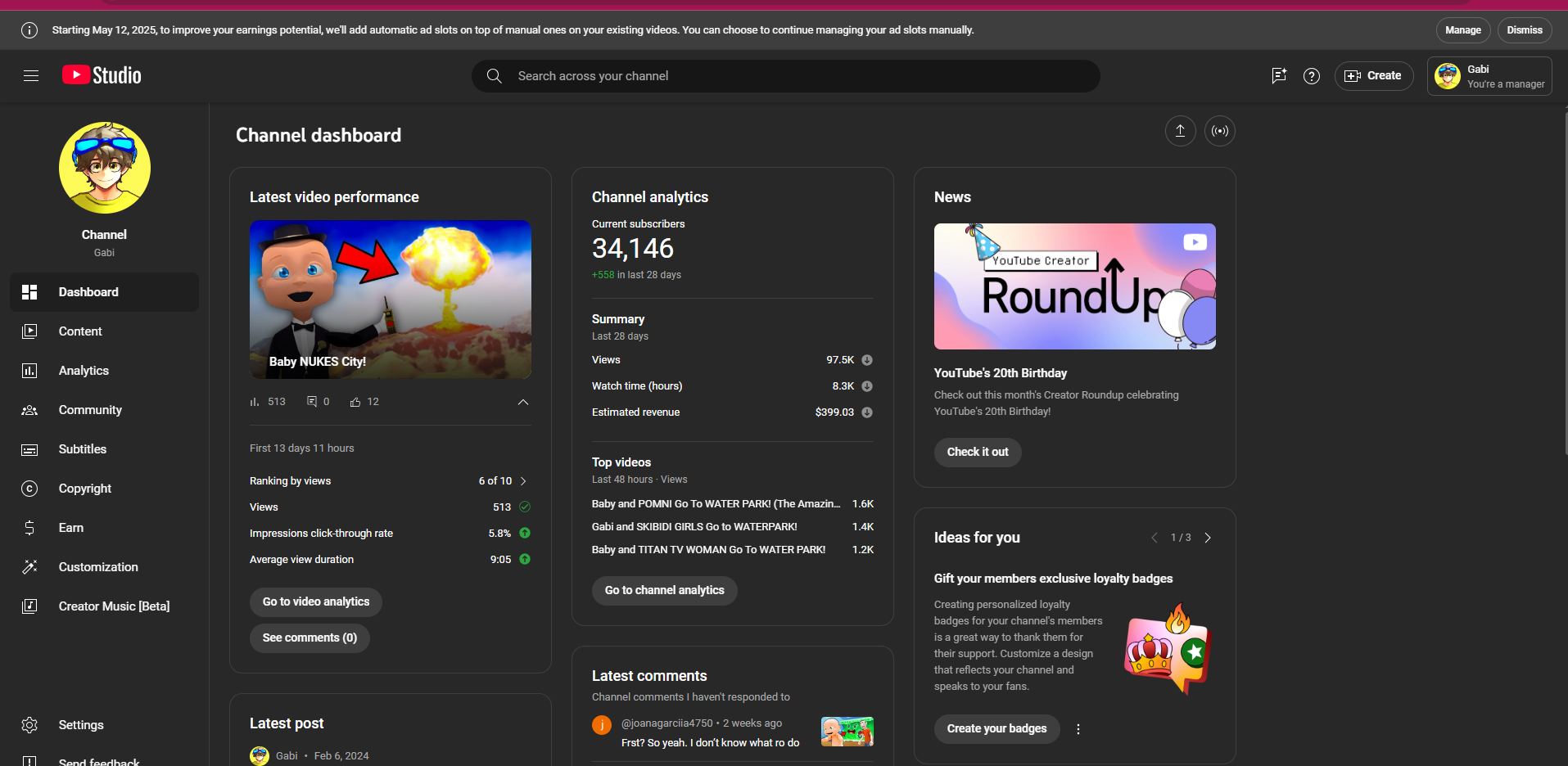Open the Creator RoundUp news image
This screenshot has width=1568, height=766.
(1075, 286)
